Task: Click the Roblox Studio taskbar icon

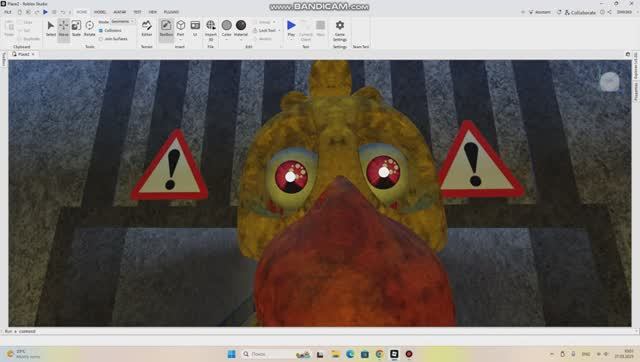Action: [394, 354]
